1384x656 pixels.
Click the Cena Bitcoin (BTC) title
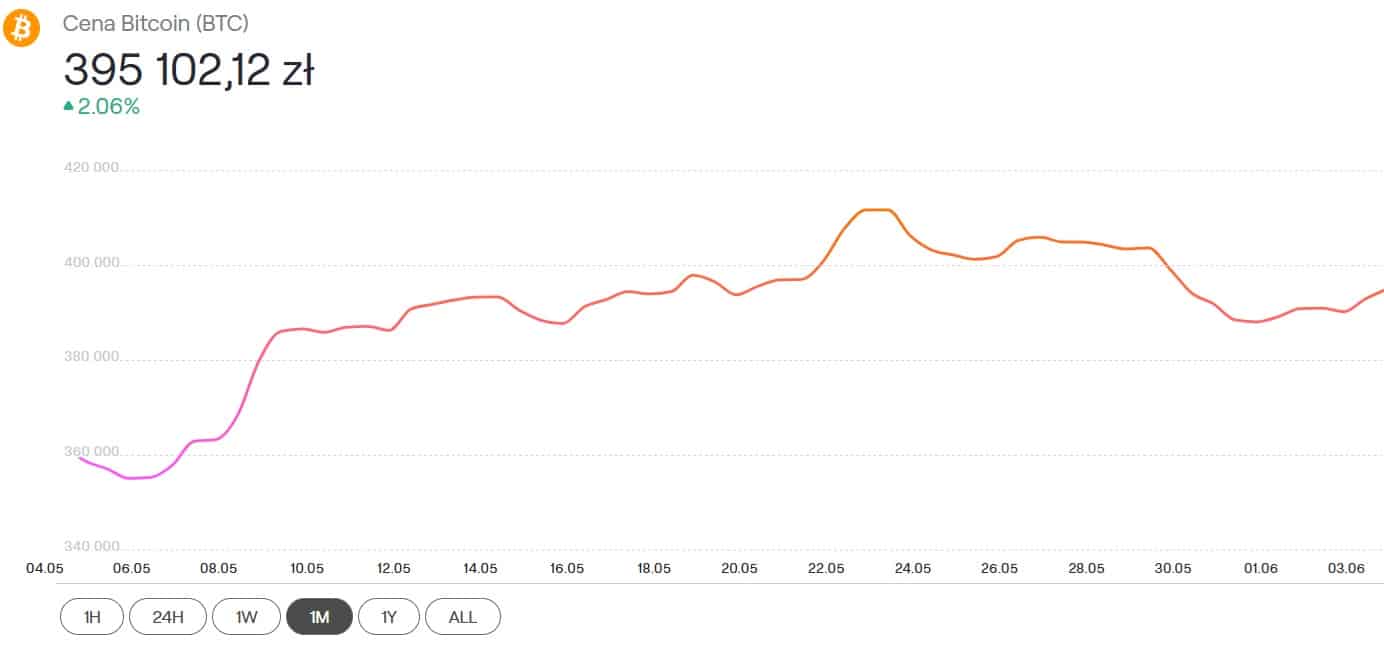coord(156,23)
